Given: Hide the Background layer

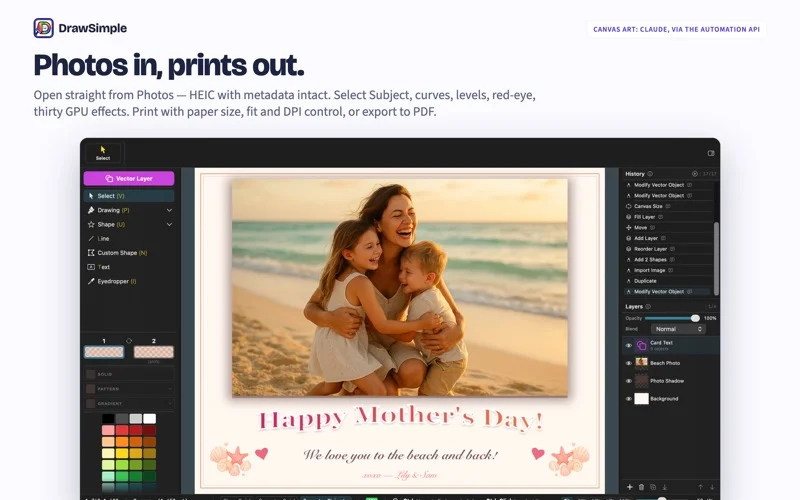Looking at the screenshot, I should [x=629, y=399].
